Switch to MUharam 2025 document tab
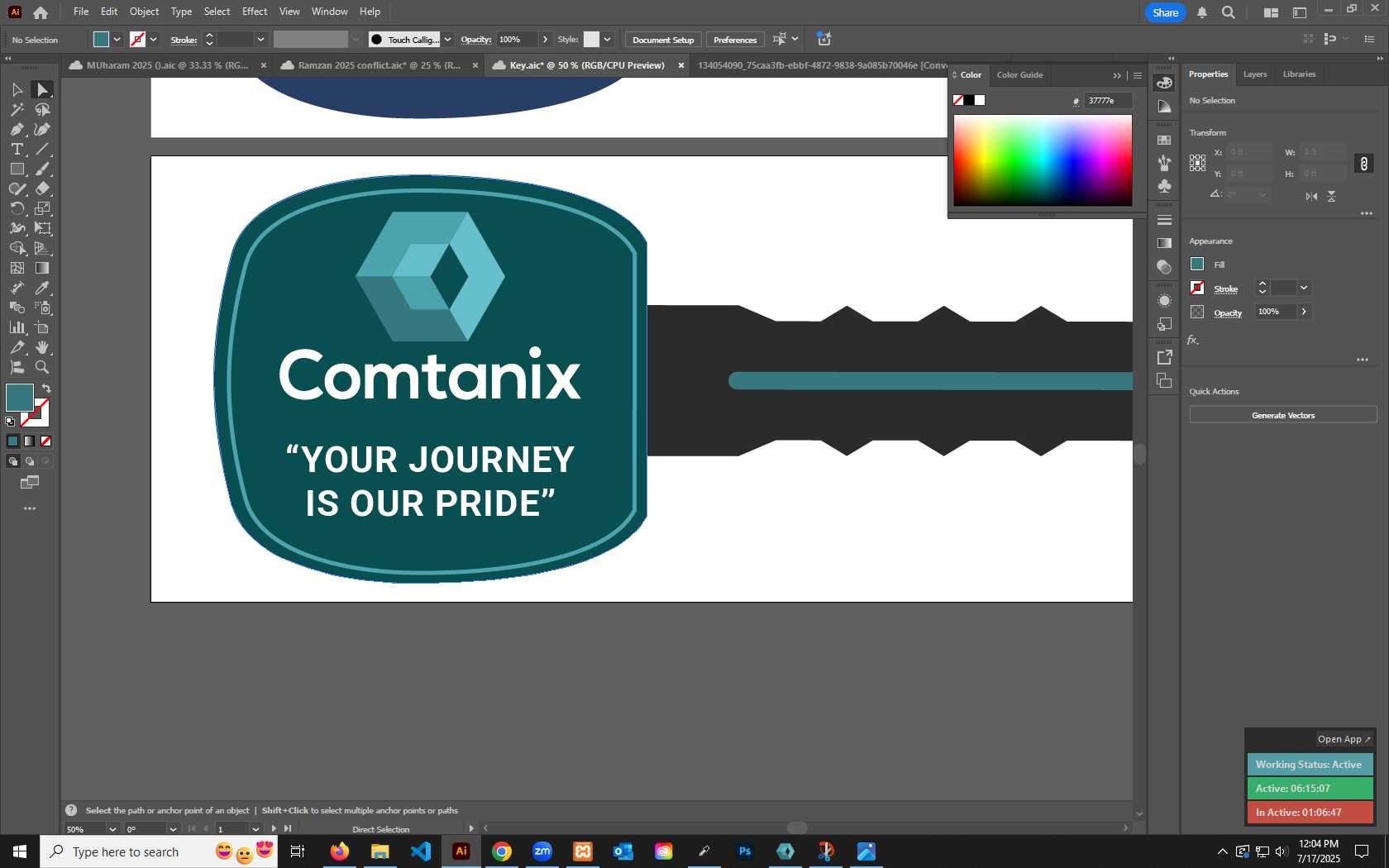Image resolution: width=1389 pixels, height=868 pixels. coord(167,65)
